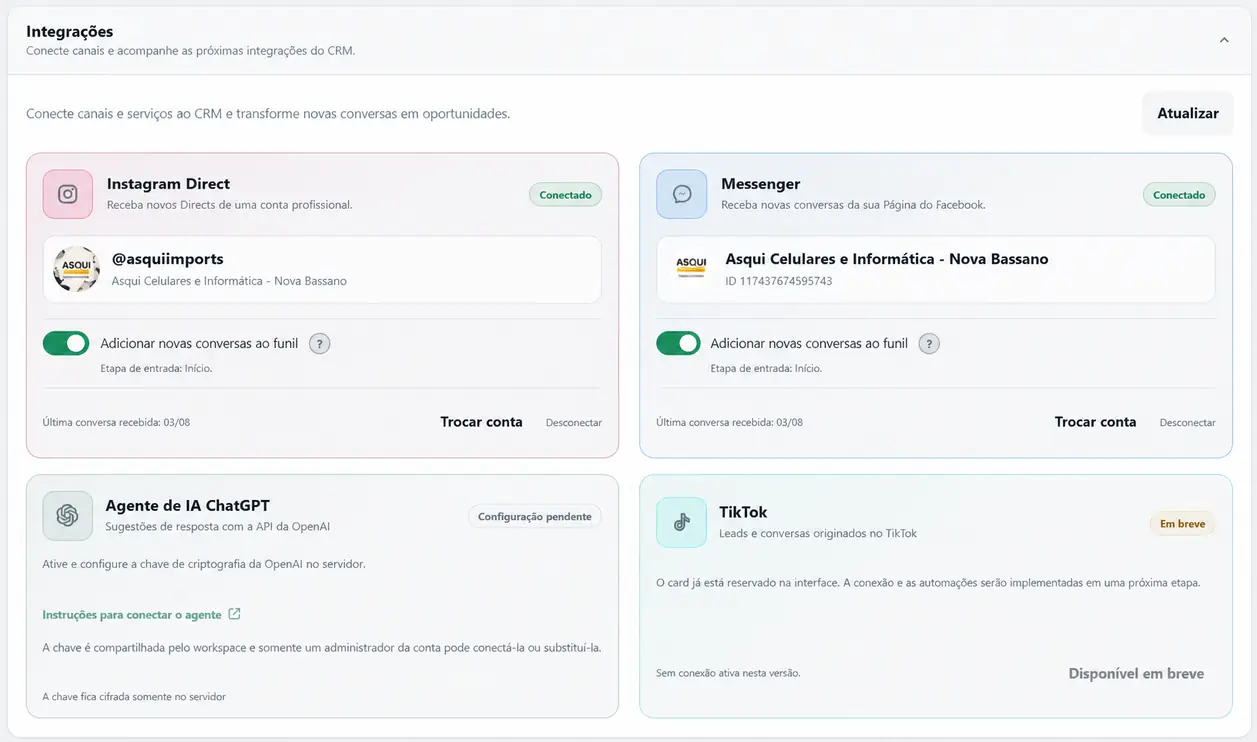Click Desconectar on the Instagram Direct card
The width and height of the screenshot is (1257, 742).
pyautogui.click(x=574, y=423)
